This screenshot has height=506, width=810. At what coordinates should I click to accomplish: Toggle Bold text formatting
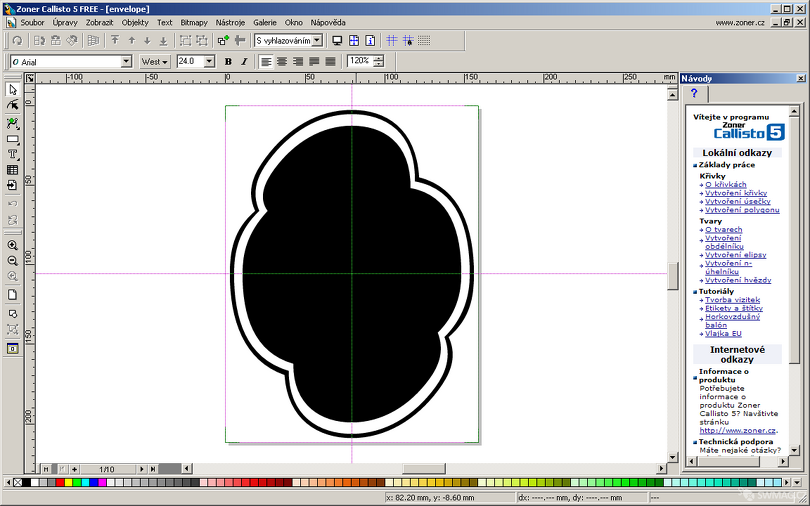(228, 62)
